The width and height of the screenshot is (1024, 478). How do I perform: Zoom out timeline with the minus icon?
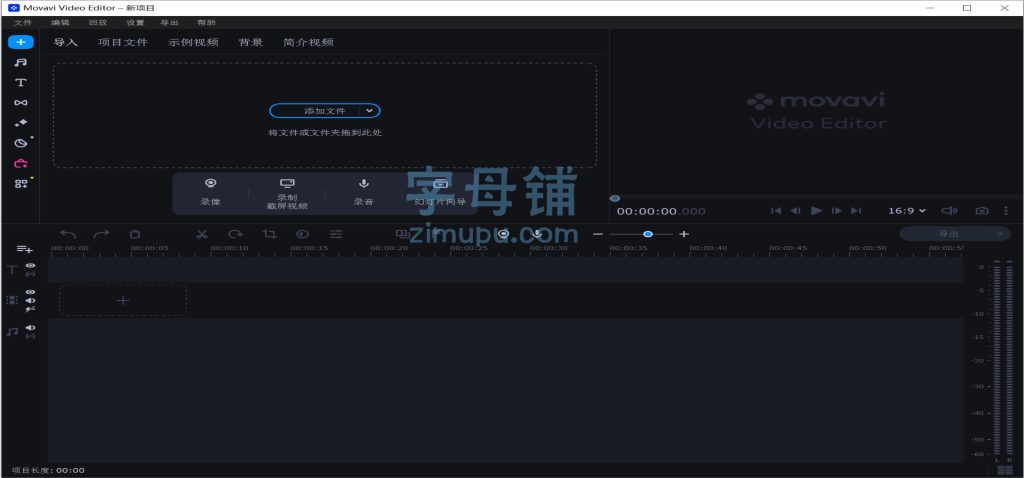[598, 234]
